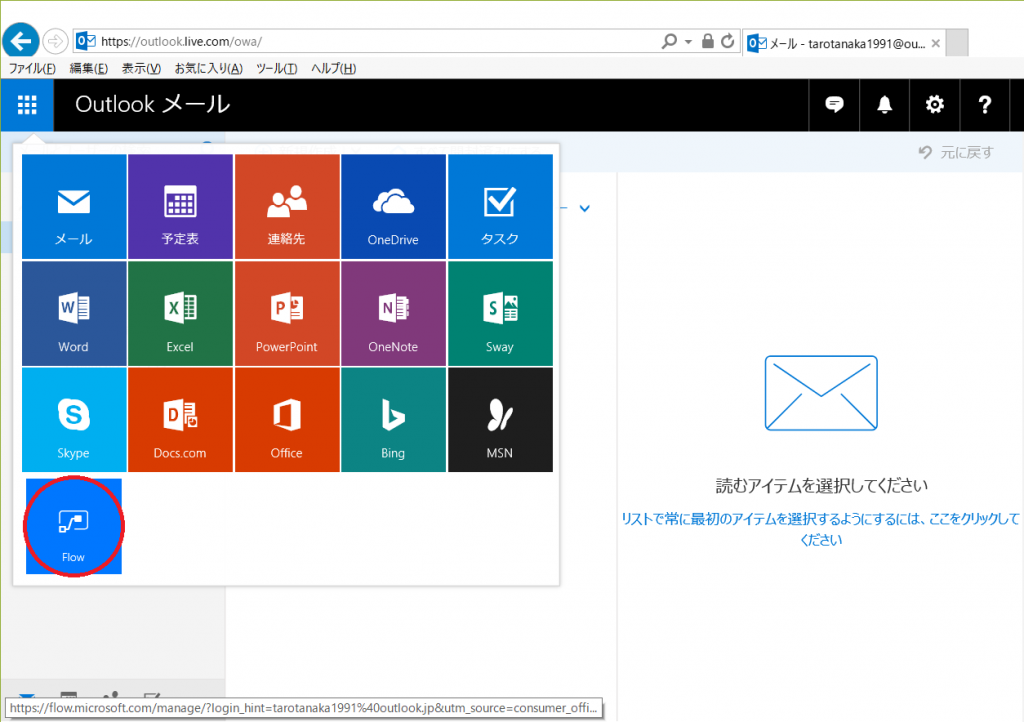Launch the Sway tile
Screen dimensions: 1024x722
[500, 313]
